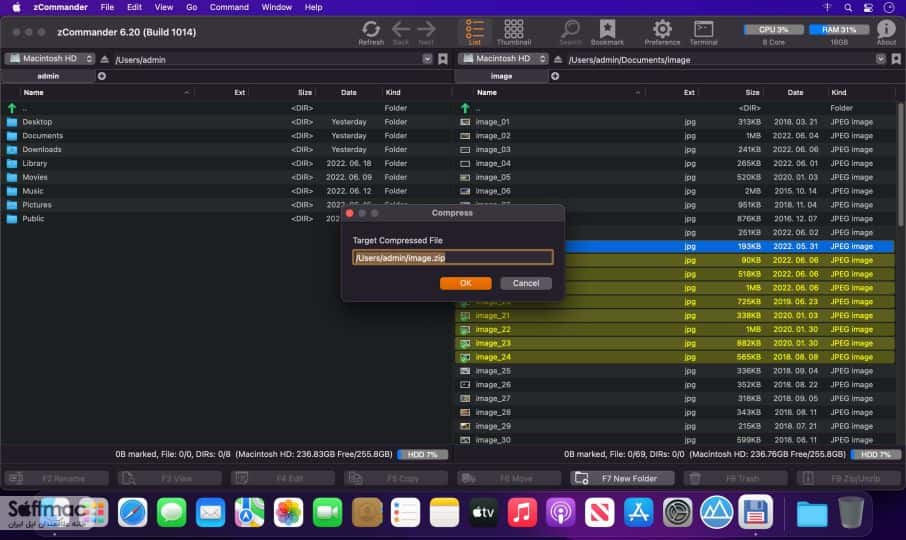Select image_22 file row
The width and height of the screenshot is (906, 540).
[676, 329]
